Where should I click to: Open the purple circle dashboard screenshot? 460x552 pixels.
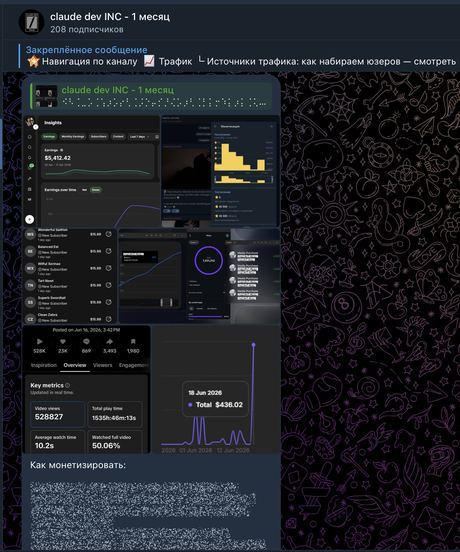tap(200, 276)
